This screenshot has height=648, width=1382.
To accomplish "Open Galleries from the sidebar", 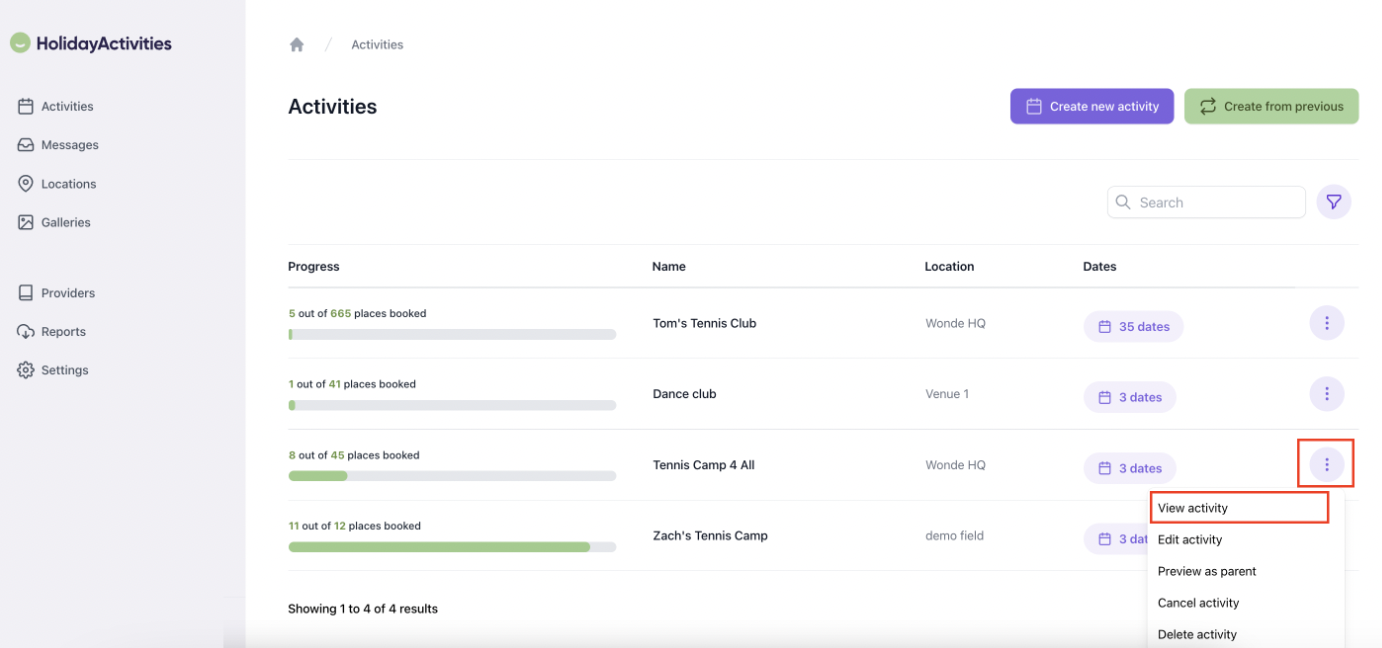I will click(65, 222).
